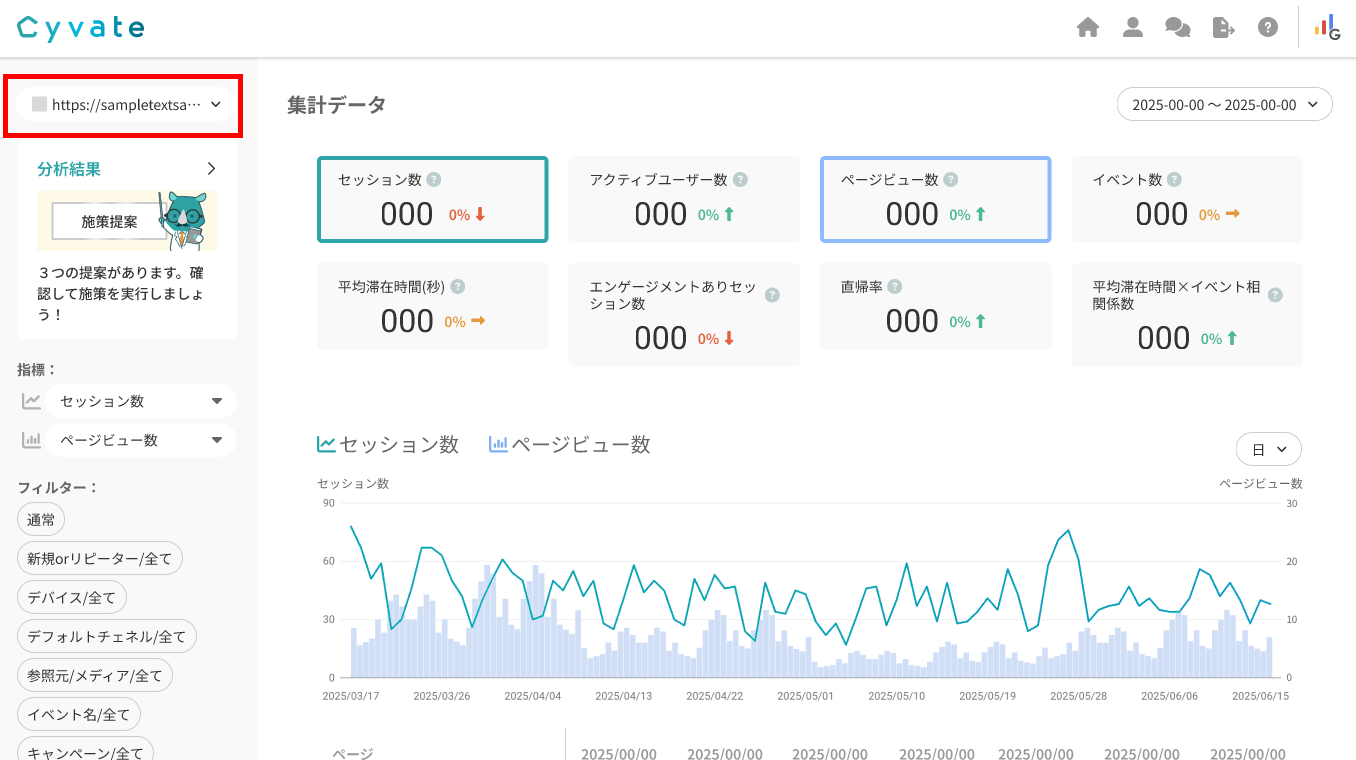
Task: Open the user profile icon
Action: [x=1133, y=28]
